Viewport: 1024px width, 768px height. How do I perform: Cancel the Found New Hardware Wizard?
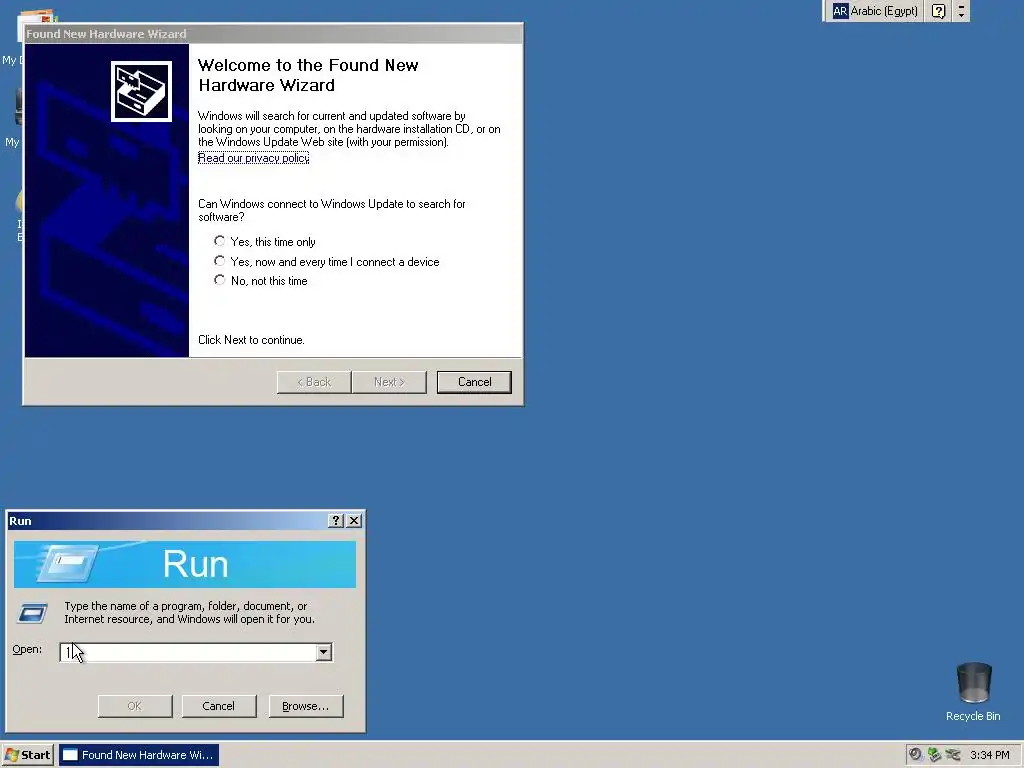coord(474,382)
